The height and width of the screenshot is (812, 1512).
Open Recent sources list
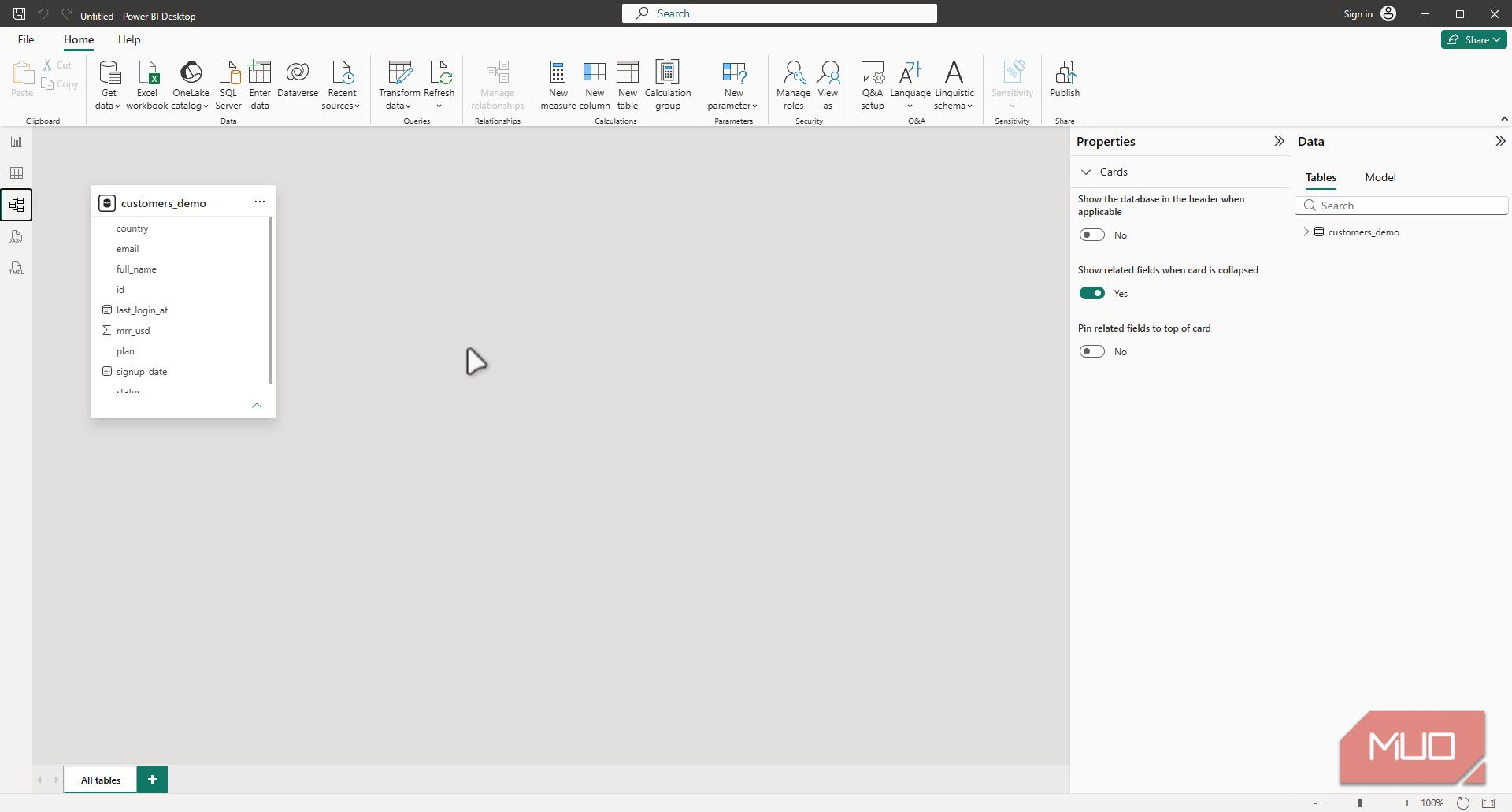(x=342, y=85)
